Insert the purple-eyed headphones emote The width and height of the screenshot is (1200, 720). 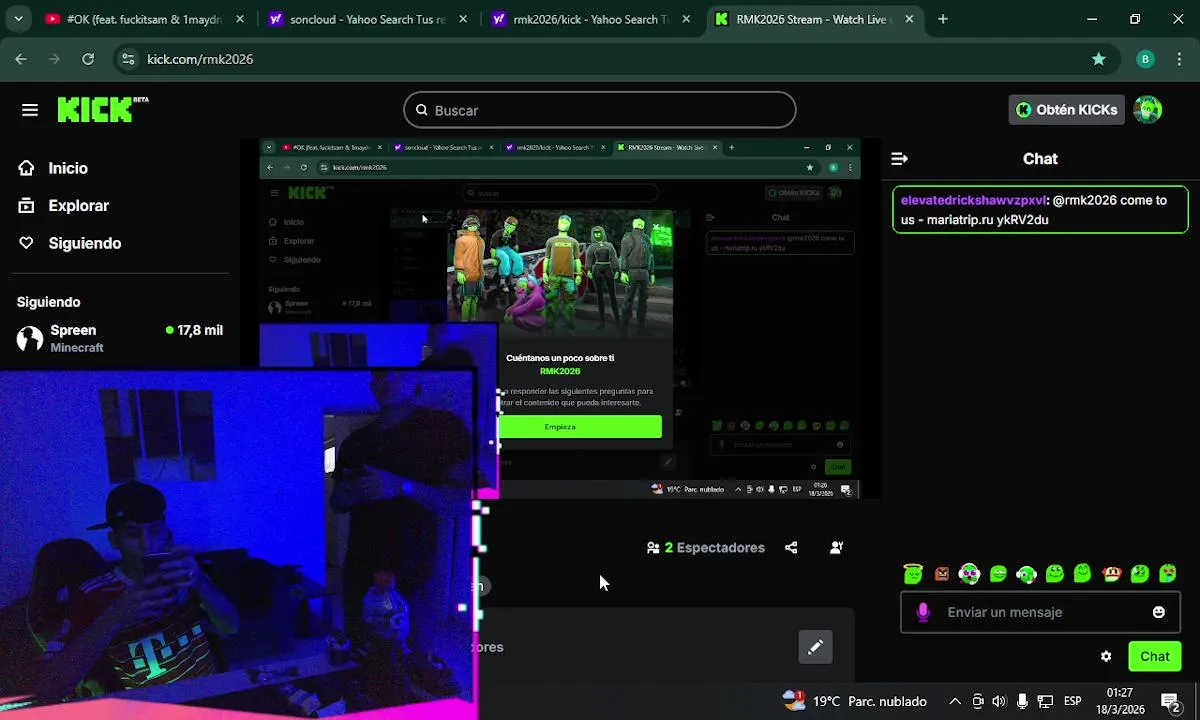click(x=969, y=573)
